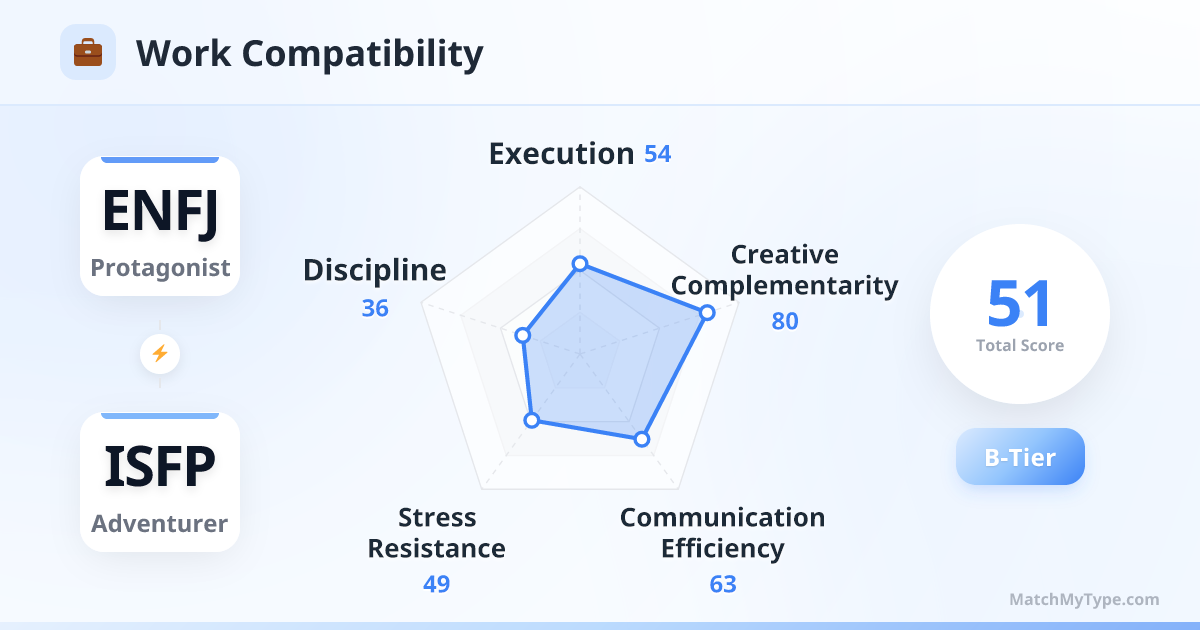Open the MatchMyType.com link
The width and height of the screenshot is (1200, 630).
point(1084,600)
